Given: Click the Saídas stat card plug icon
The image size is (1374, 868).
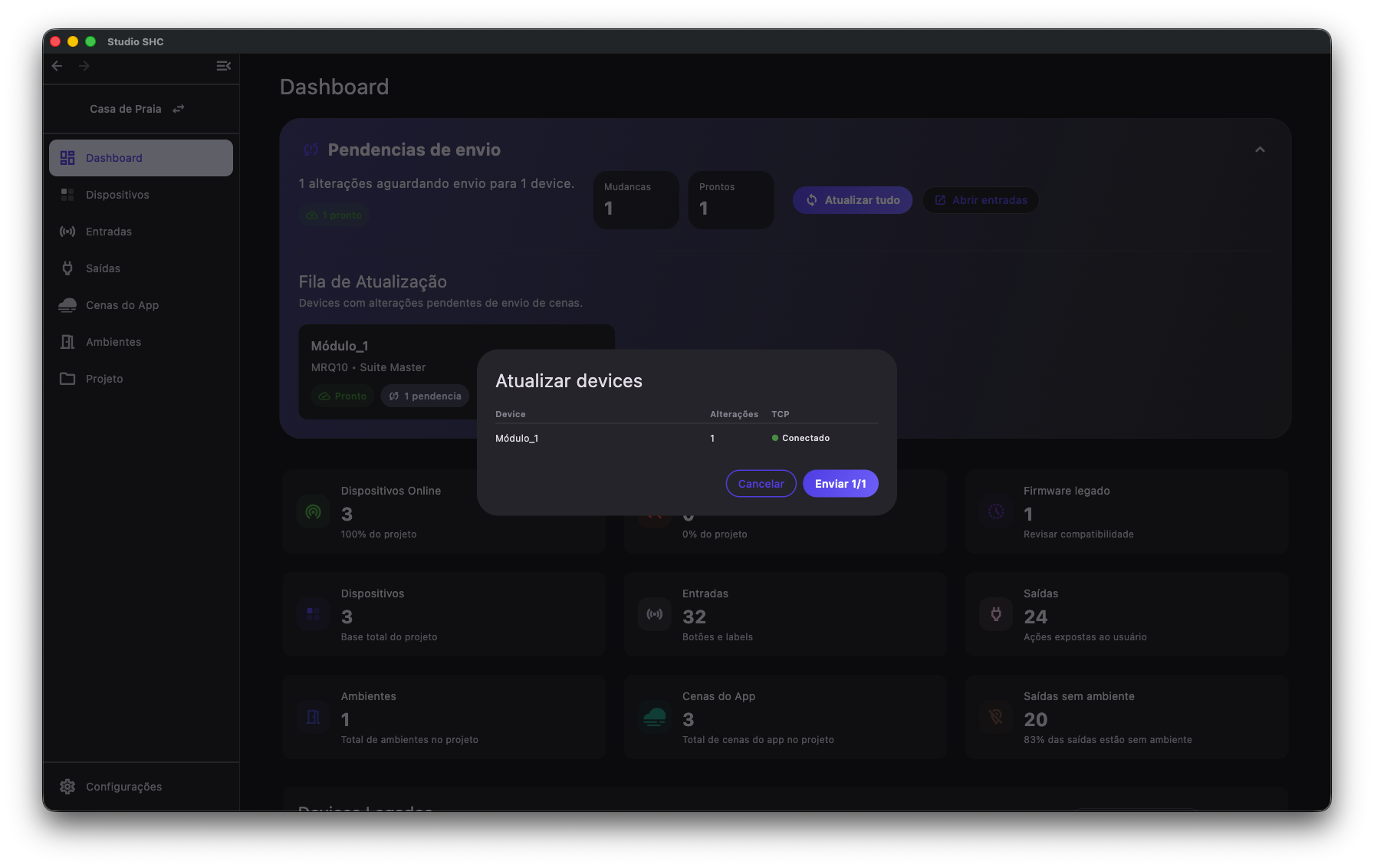Looking at the screenshot, I should [996, 614].
